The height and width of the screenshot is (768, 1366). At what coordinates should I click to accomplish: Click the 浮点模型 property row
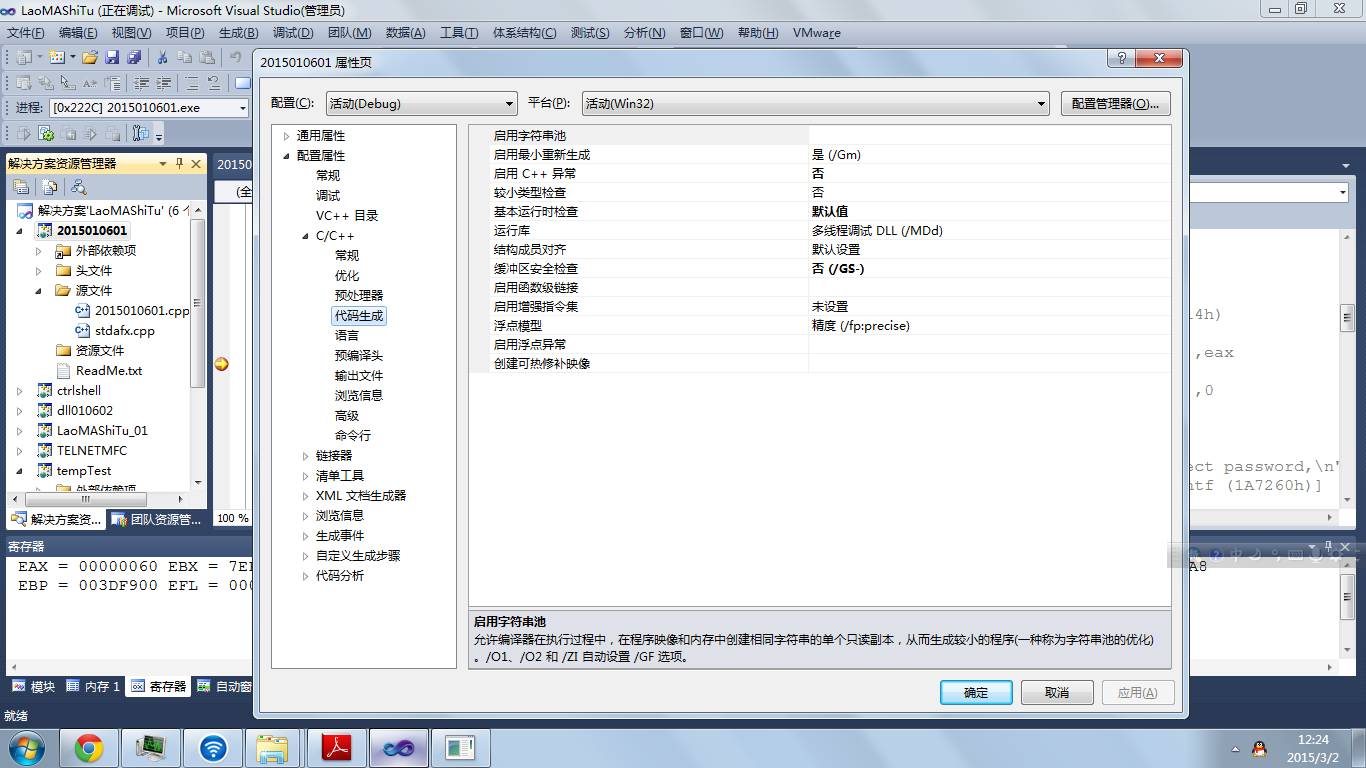820,326
